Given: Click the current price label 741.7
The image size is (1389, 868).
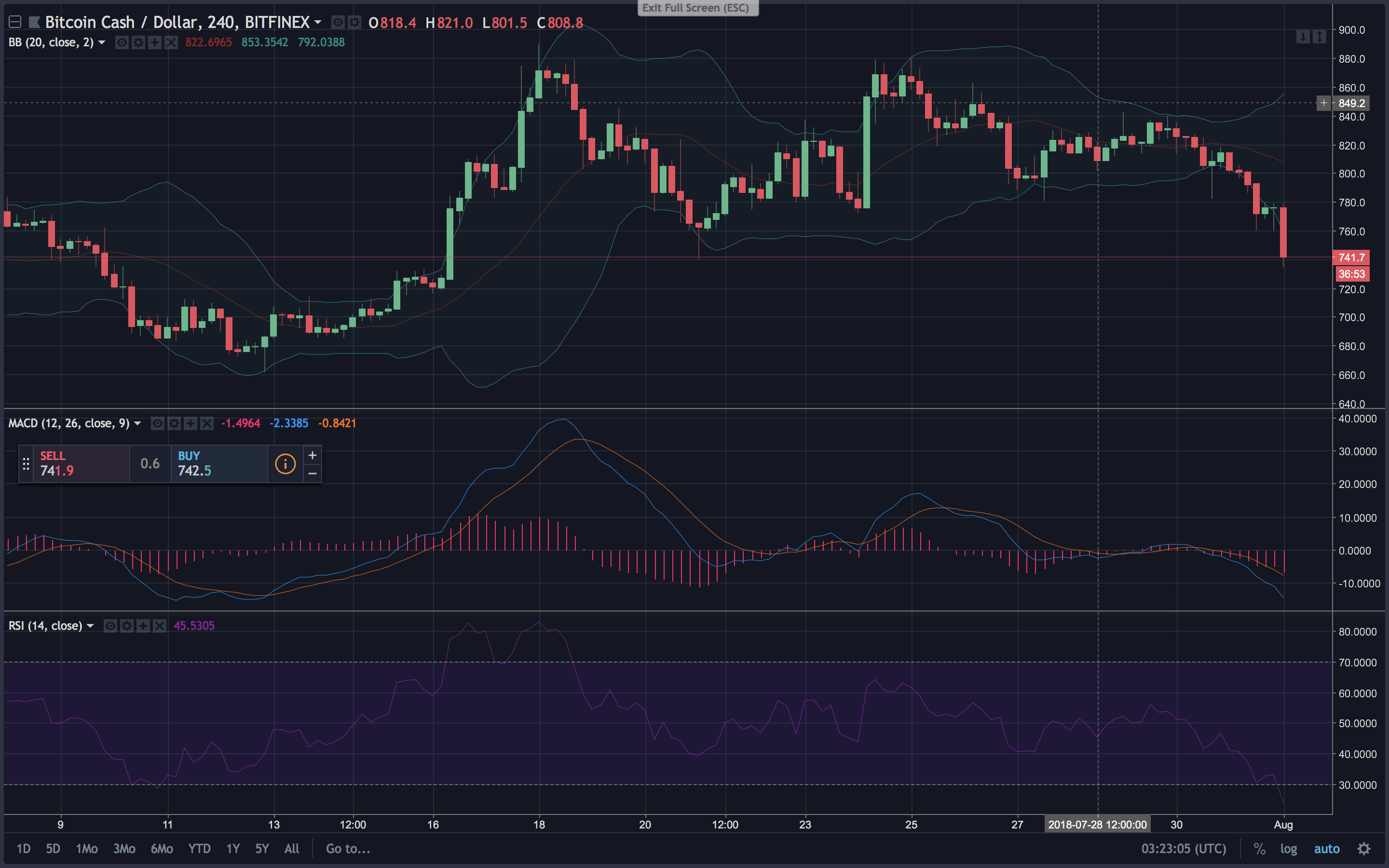Looking at the screenshot, I should click(1352, 258).
